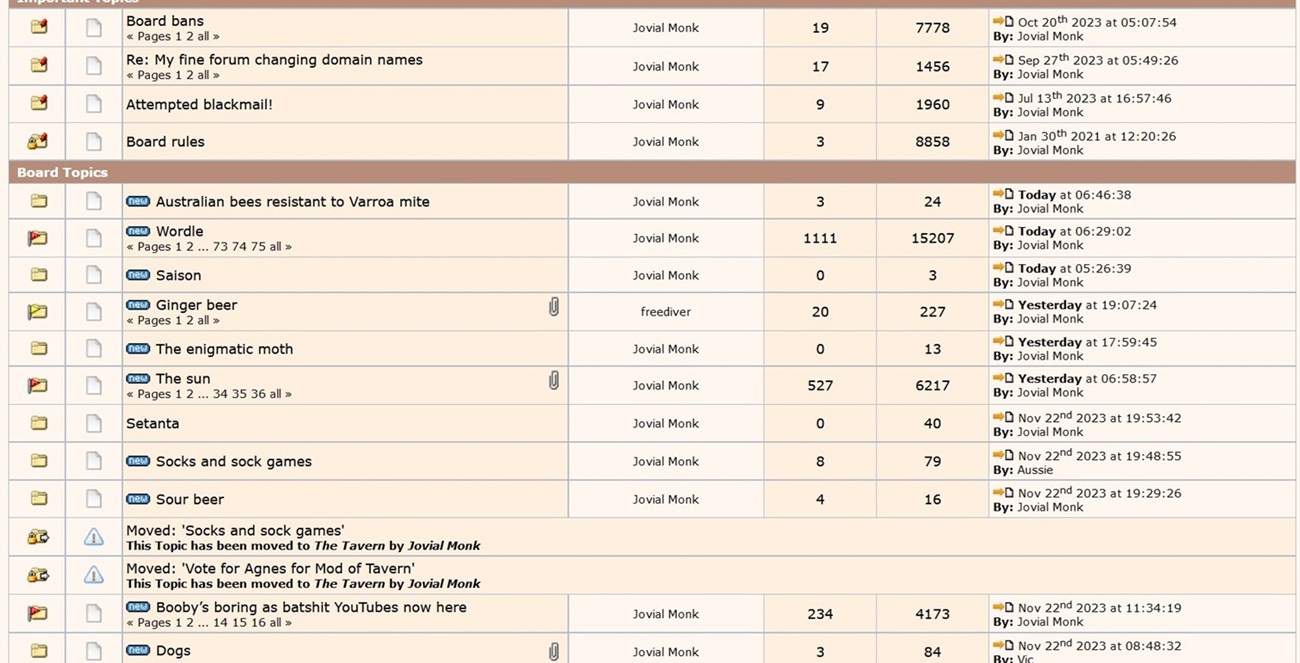This screenshot has width=1300, height=663.
Task: Click the warning triangle icon for moved Socks topic
Action: [93, 537]
